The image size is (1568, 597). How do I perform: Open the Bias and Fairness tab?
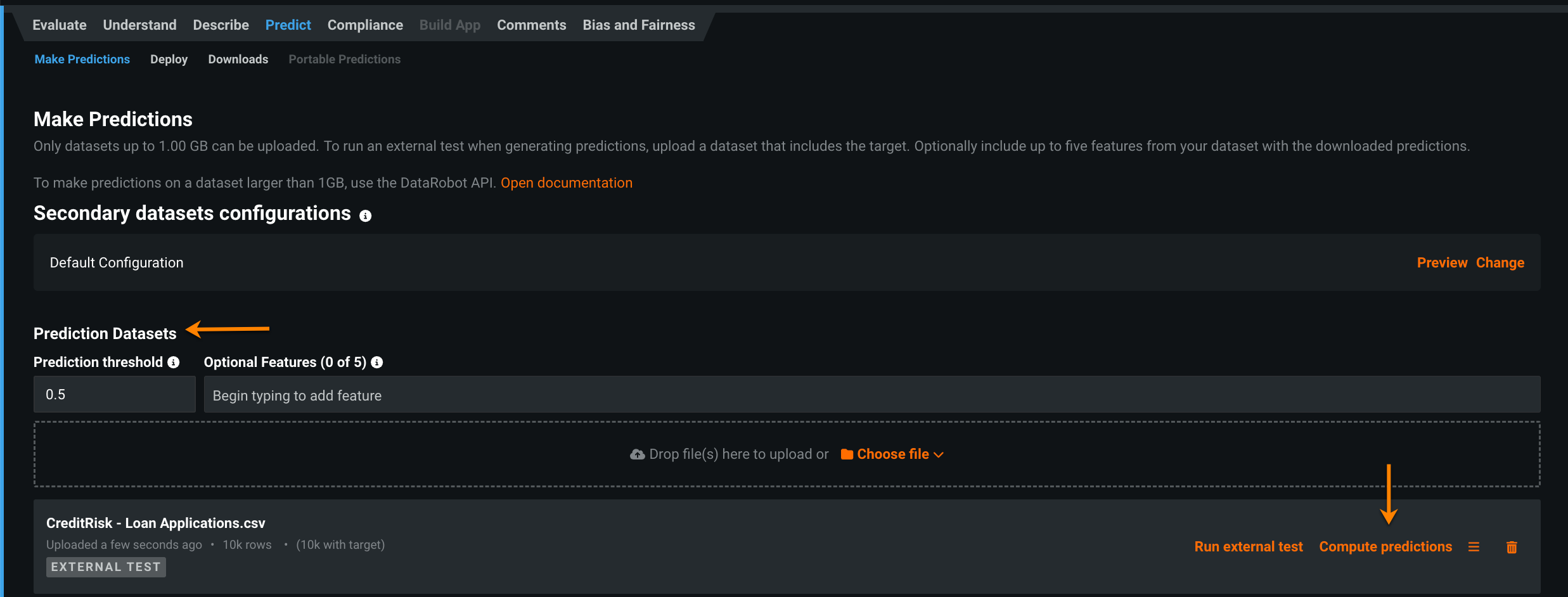[639, 25]
